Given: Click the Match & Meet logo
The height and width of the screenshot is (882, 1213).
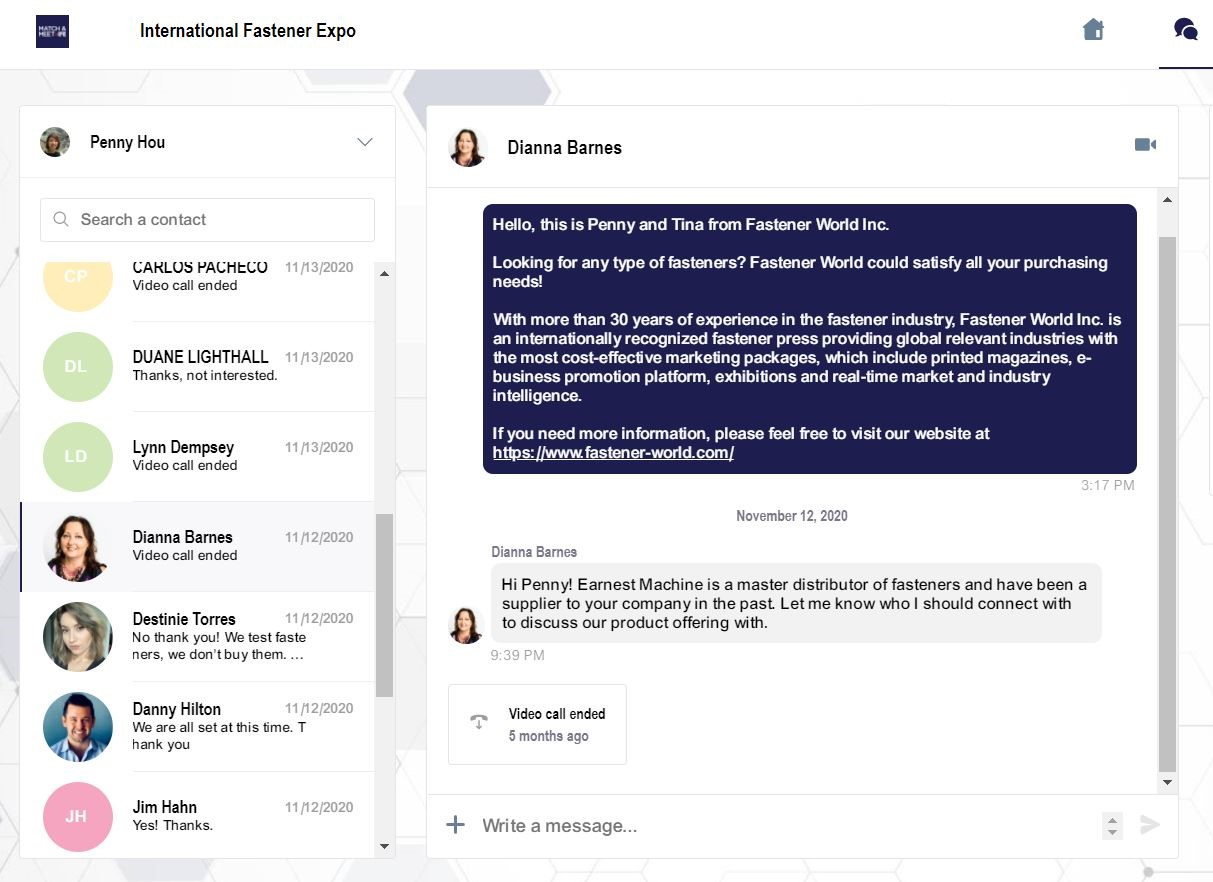Looking at the screenshot, I should [52, 31].
